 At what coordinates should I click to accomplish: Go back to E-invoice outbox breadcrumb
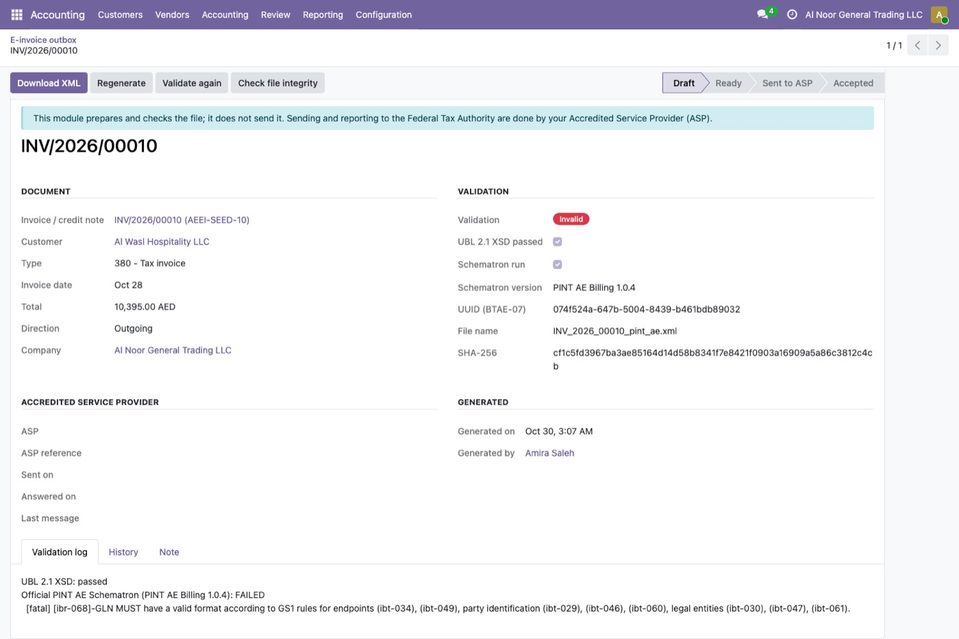click(x=43, y=40)
